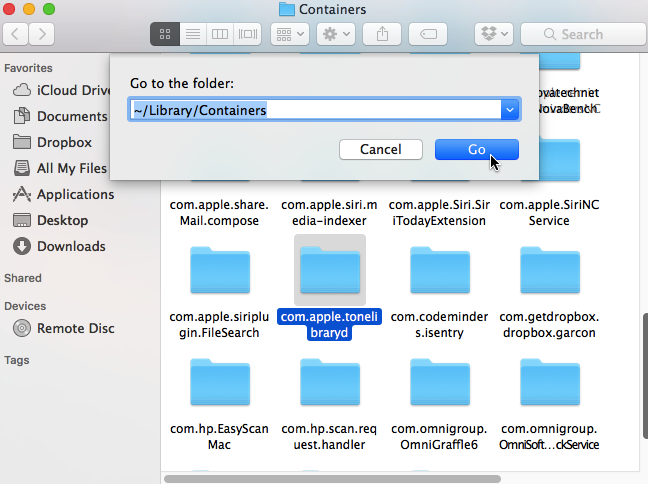This screenshot has width=648, height=484.
Task: Click the horizontal scrollbar at the bottom
Action: (x=332, y=479)
